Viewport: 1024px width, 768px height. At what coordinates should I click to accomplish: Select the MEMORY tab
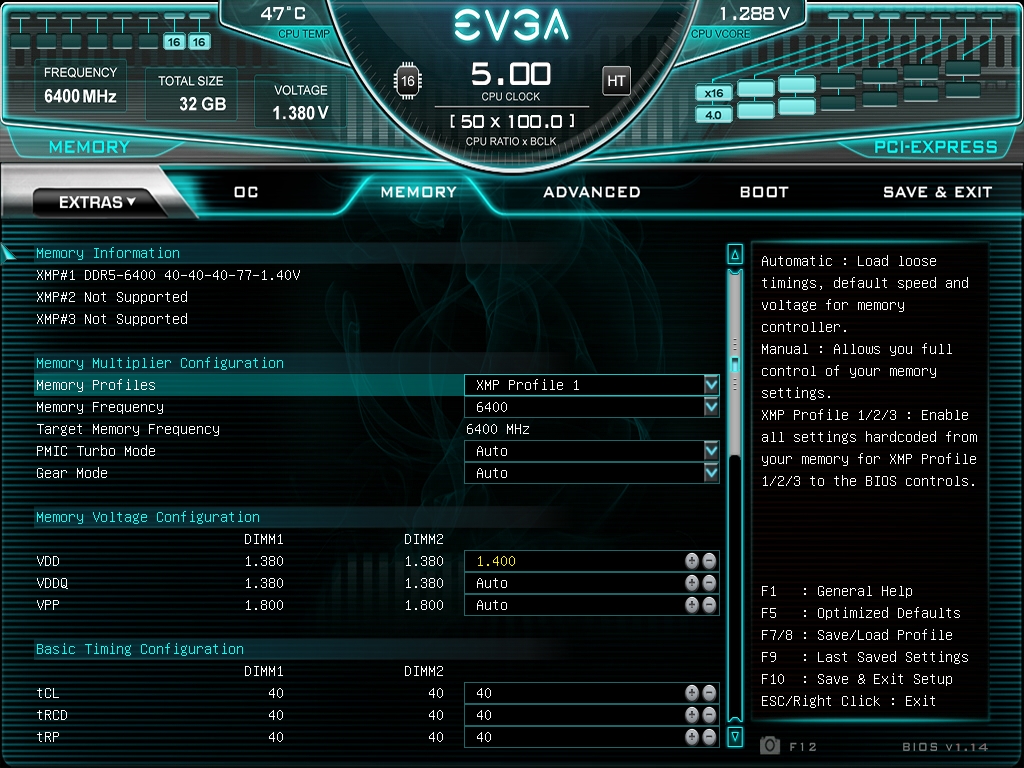pos(419,192)
